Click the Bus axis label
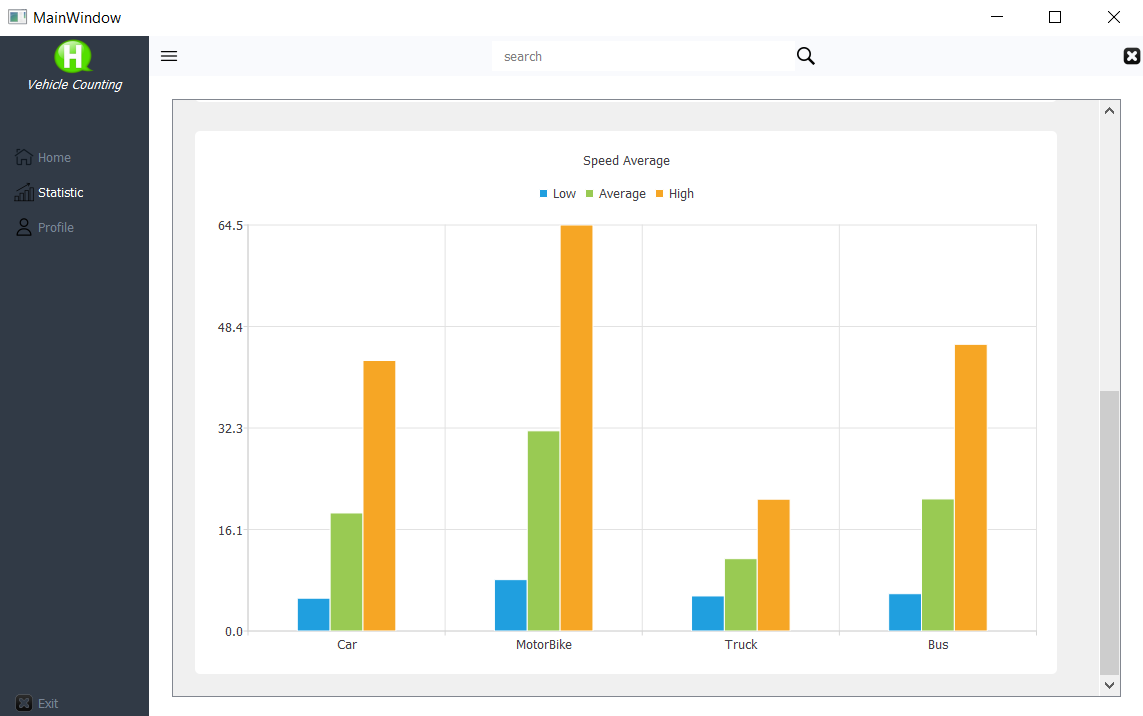The image size is (1143, 716). [938, 645]
